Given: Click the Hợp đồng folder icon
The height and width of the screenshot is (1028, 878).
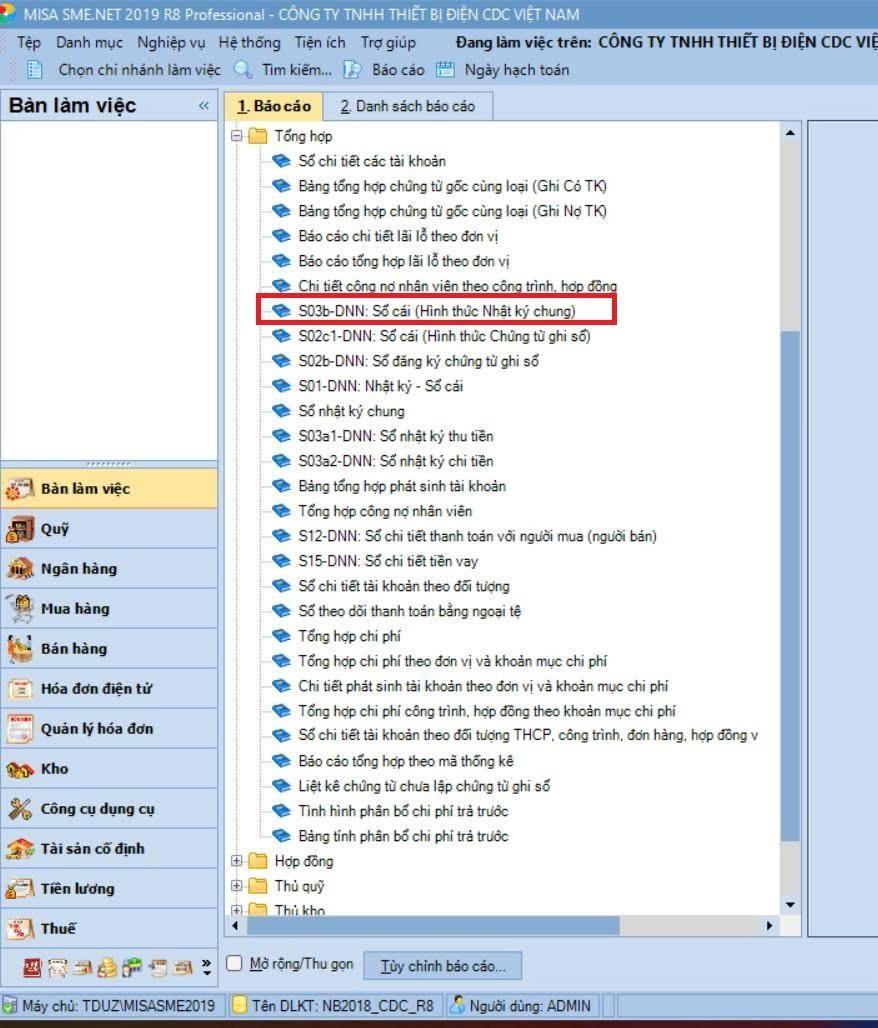Looking at the screenshot, I should pos(258,861).
